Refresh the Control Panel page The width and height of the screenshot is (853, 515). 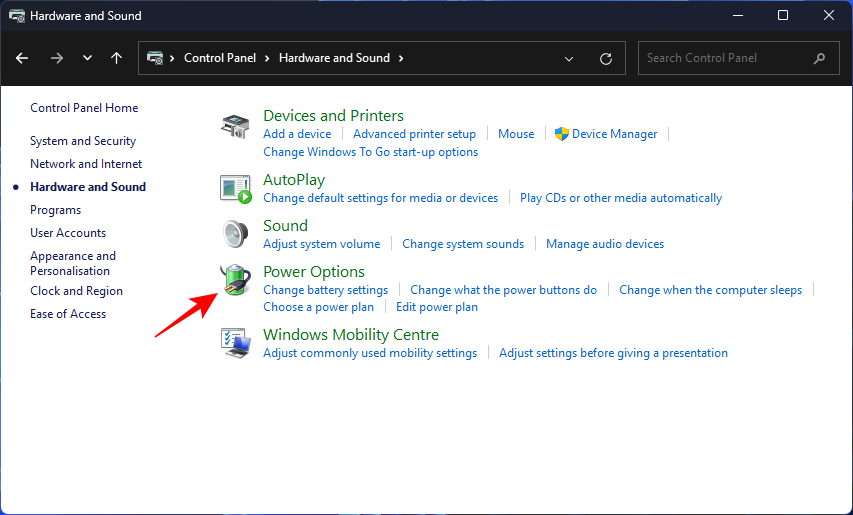(605, 58)
